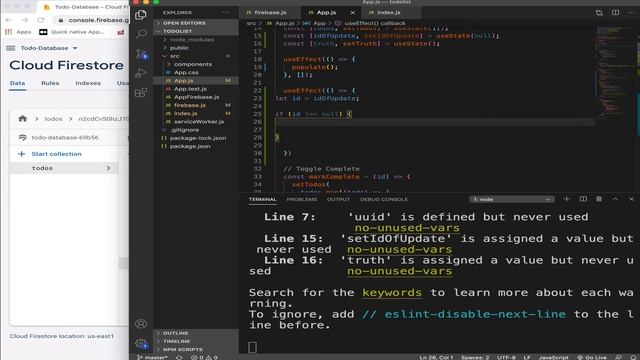The height and width of the screenshot is (360, 640).
Task: Open Firebase hamburger menu icon
Action: click(11, 48)
